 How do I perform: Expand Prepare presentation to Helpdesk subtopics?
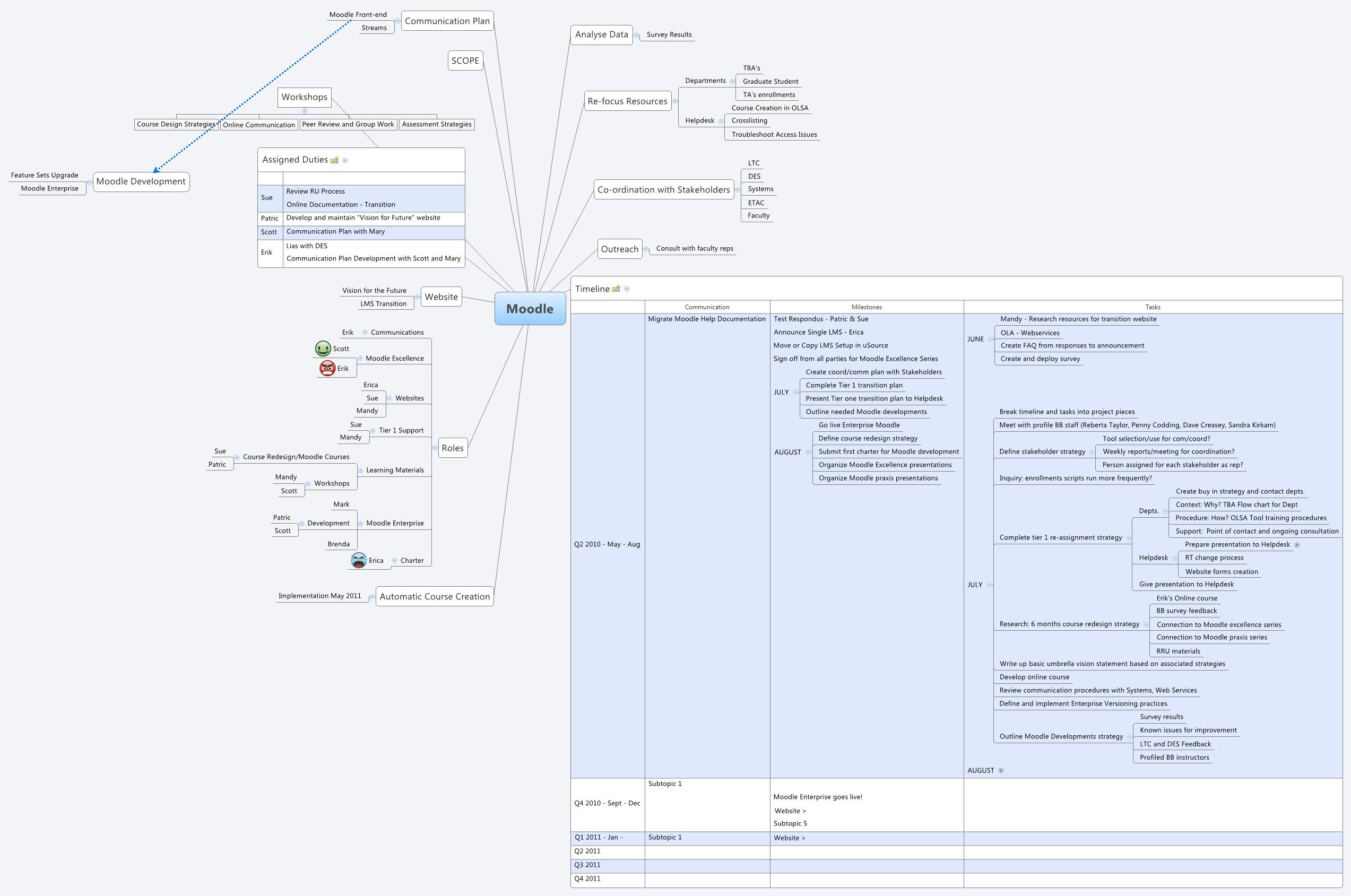1297,545
